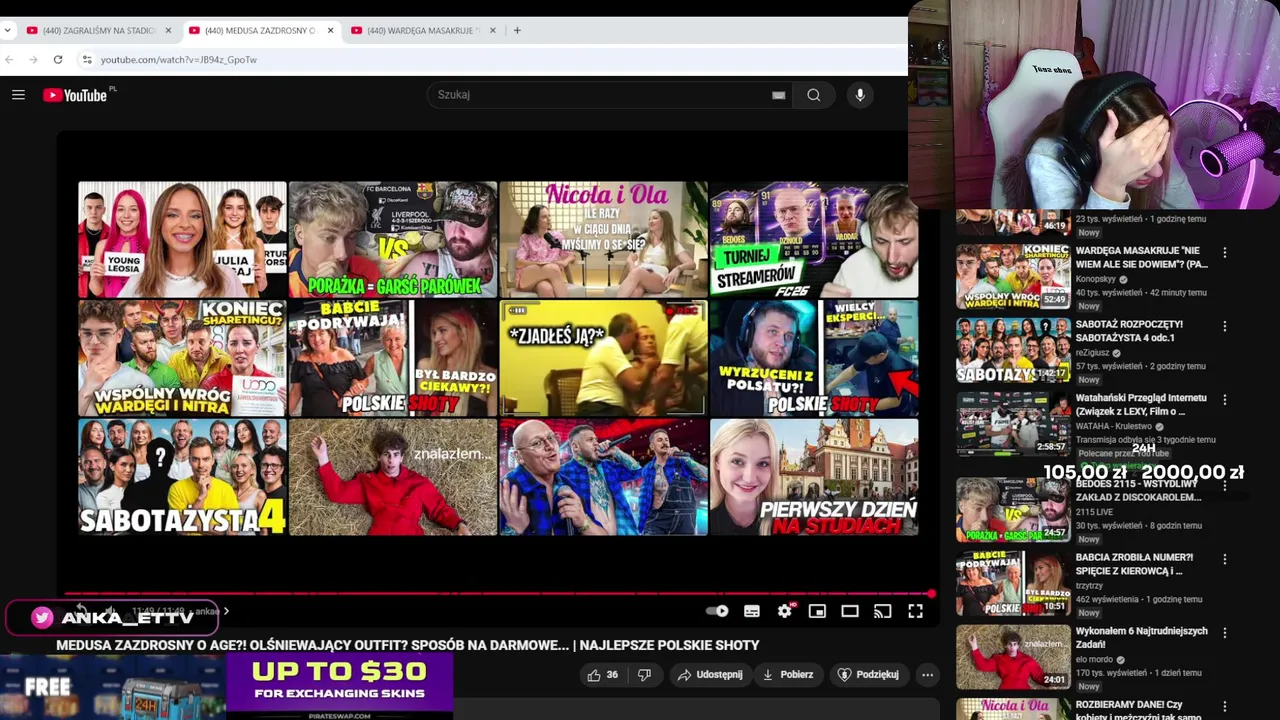This screenshot has width=1280, height=720.
Task: Toggle subtitles in the player controls
Action: (x=752, y=611)
